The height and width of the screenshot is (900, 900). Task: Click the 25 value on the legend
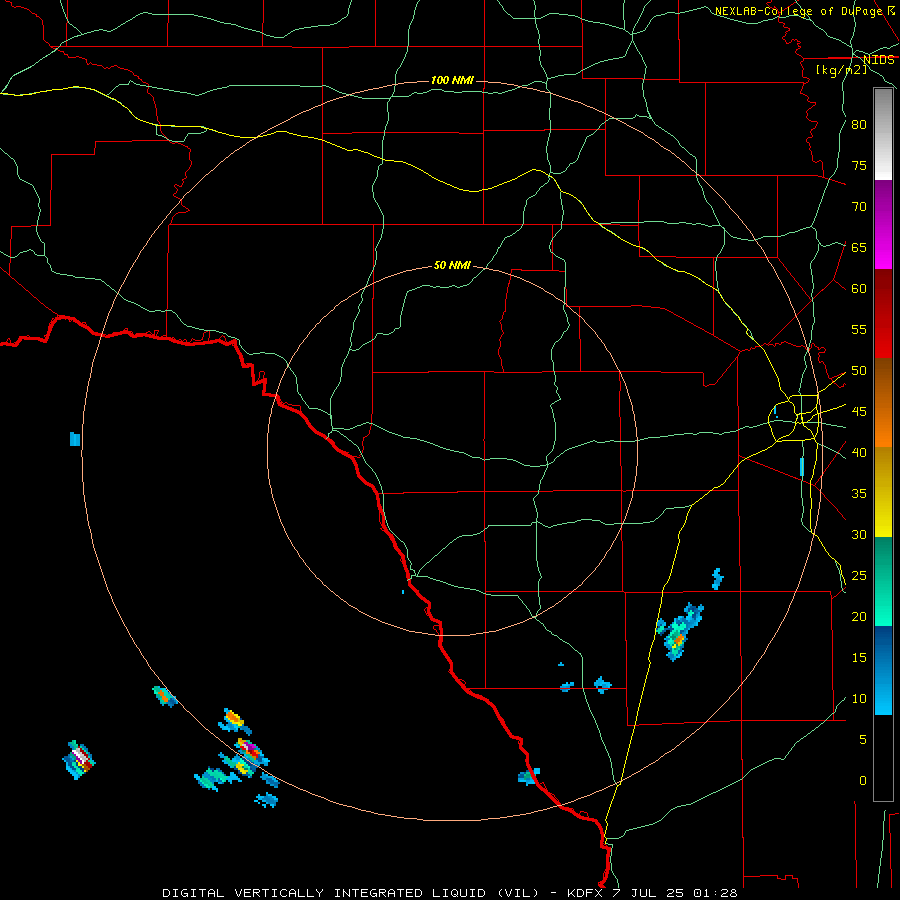(x=859, y=576)
